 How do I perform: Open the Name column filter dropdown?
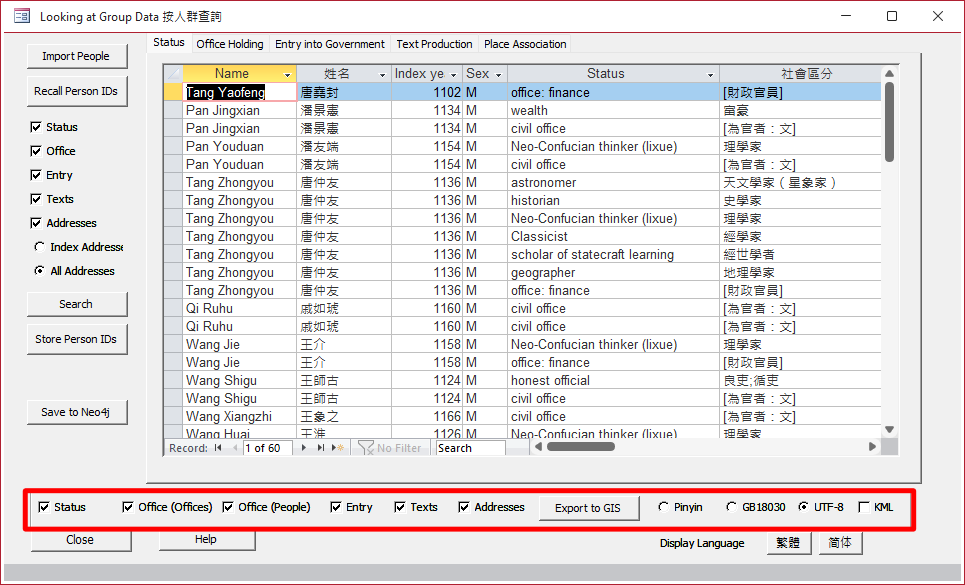288,74
